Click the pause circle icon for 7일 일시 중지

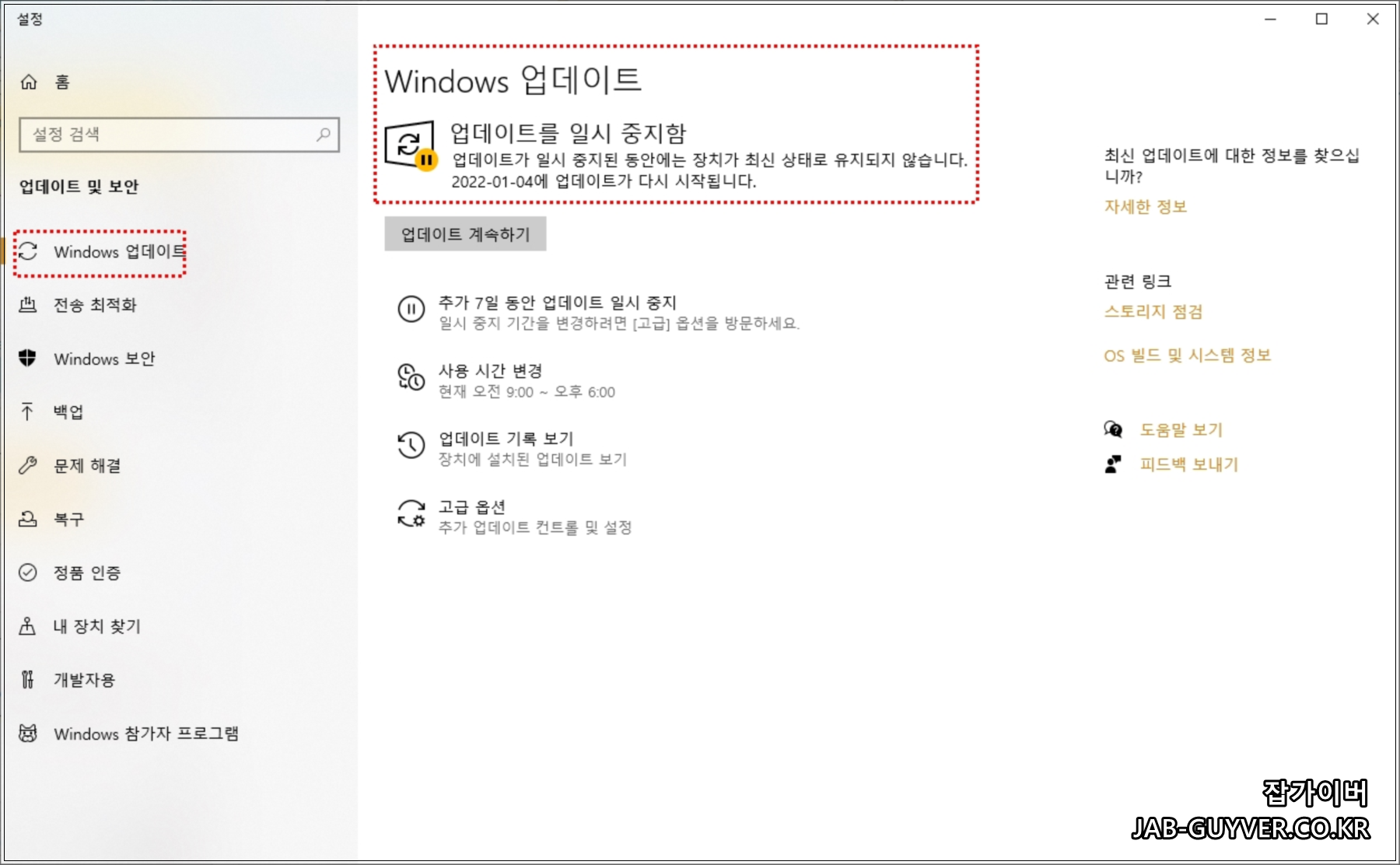[411, 309]
